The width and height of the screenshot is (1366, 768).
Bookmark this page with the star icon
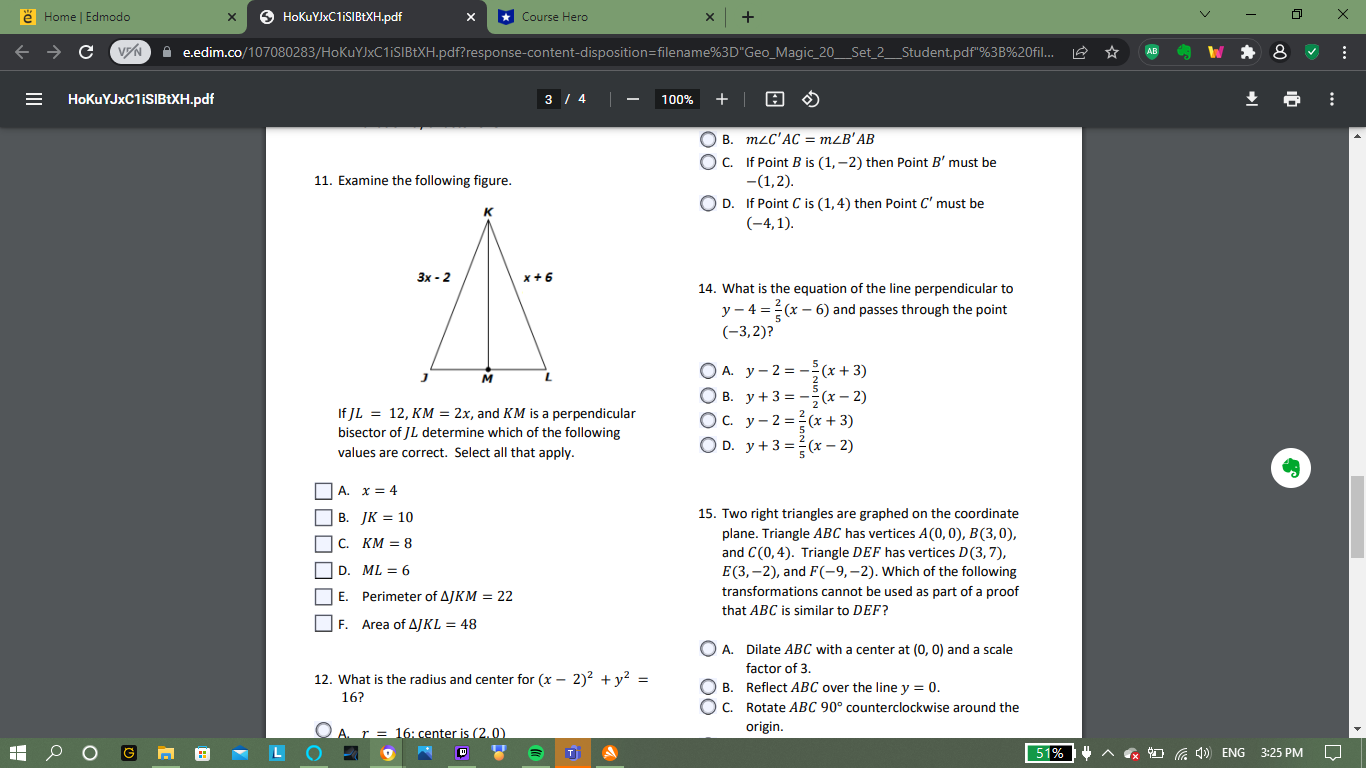coord(1112,52)
